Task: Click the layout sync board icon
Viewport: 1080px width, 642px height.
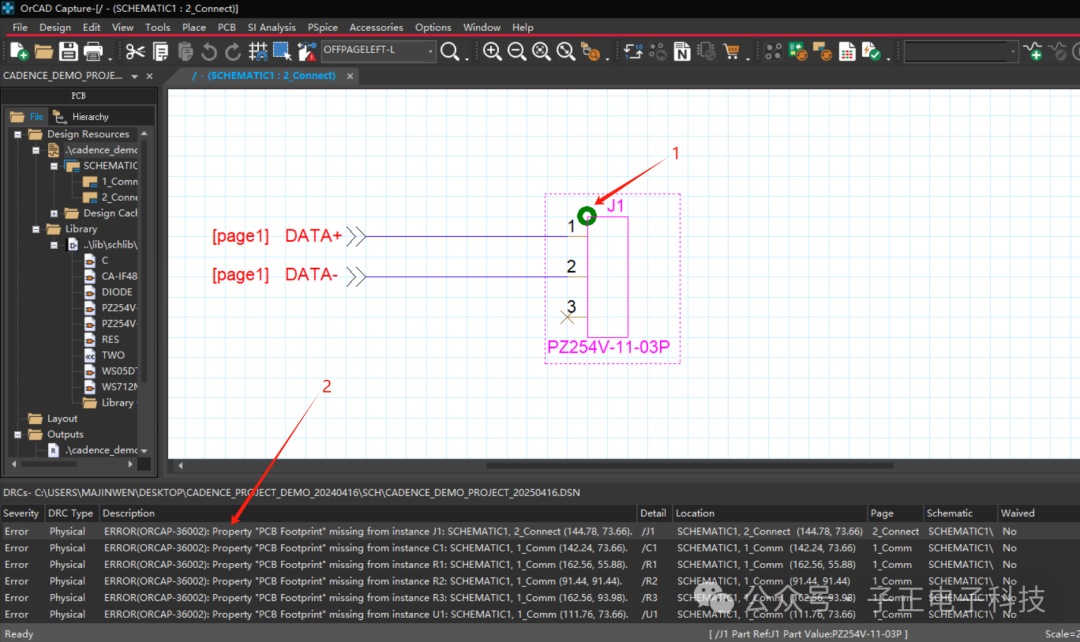Action: click(822, 52)
